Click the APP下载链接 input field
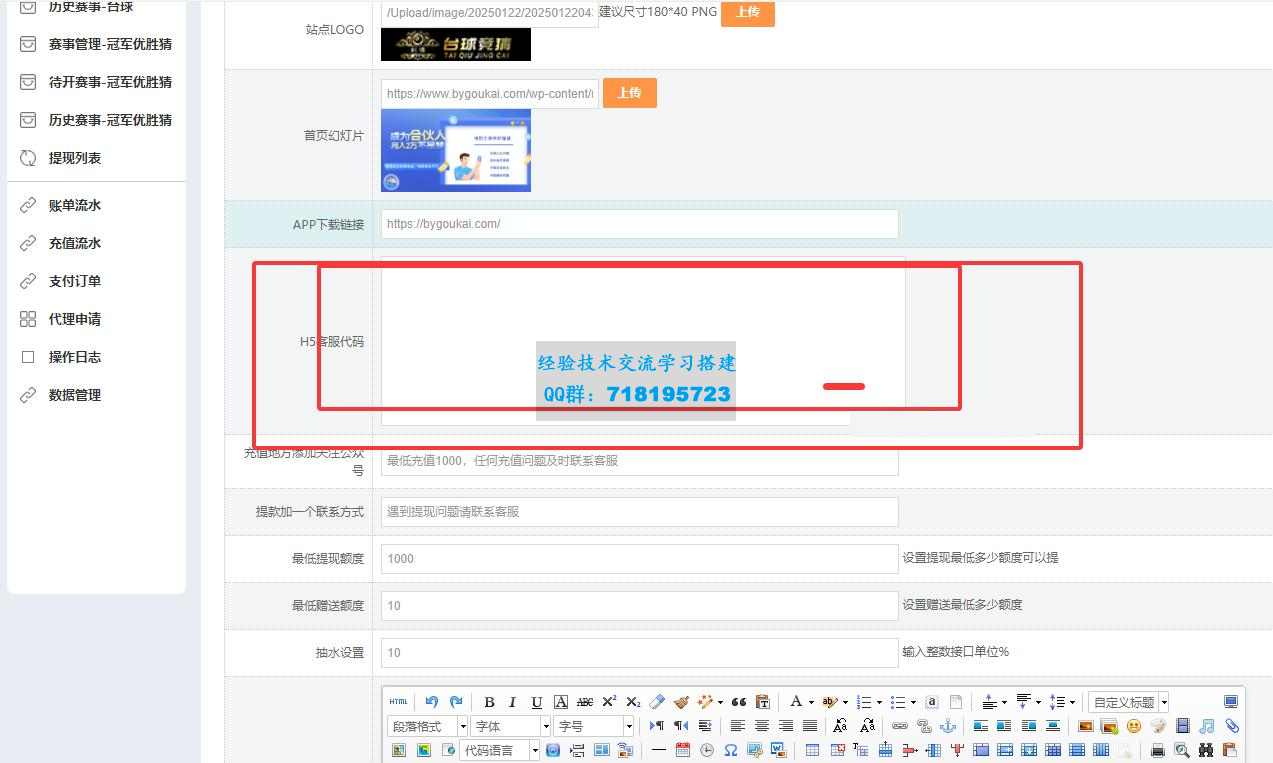The width and height of the screenshot is (1273, 763). pos(639,224)
